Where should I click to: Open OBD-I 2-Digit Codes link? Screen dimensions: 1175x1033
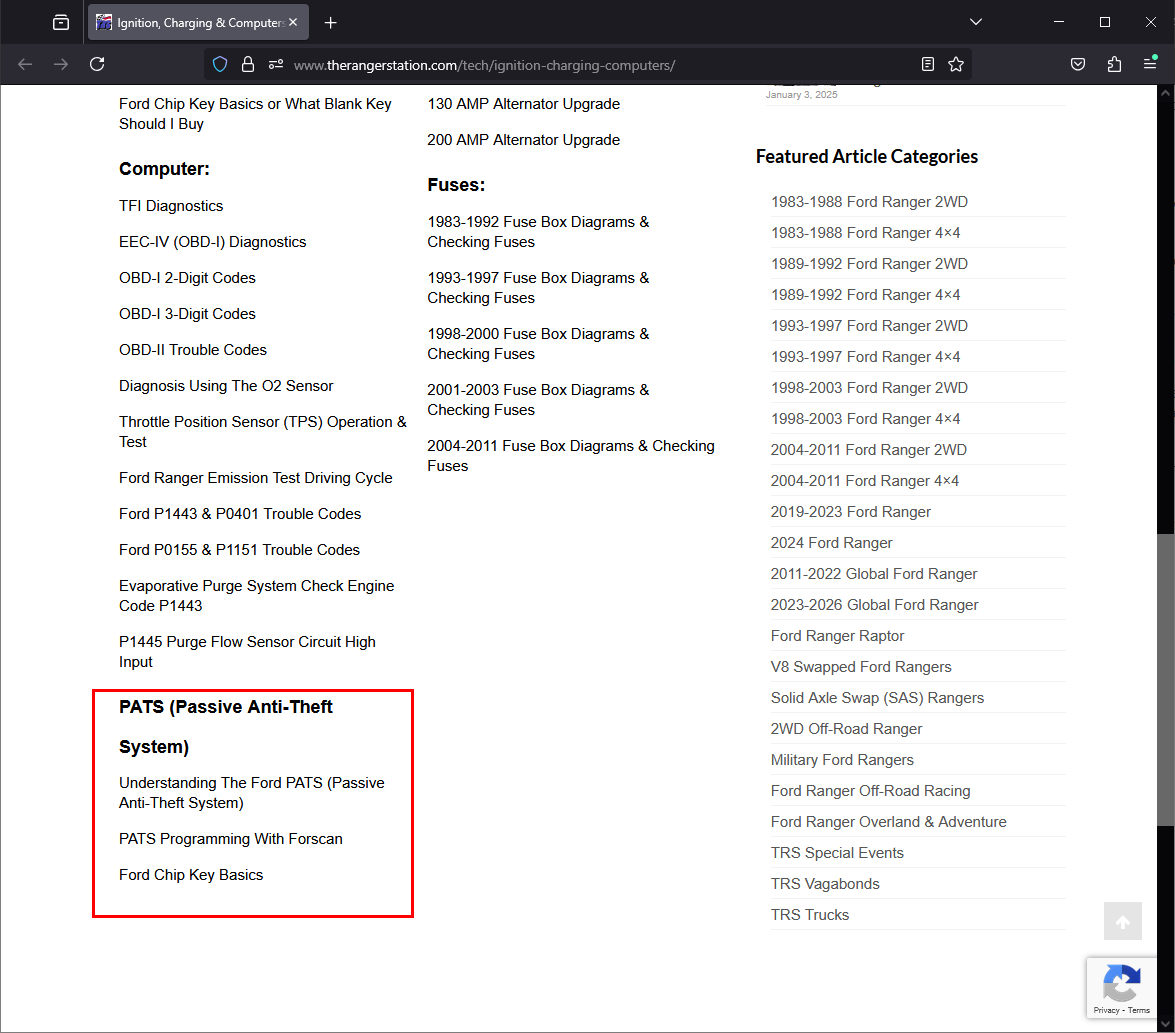187,278
